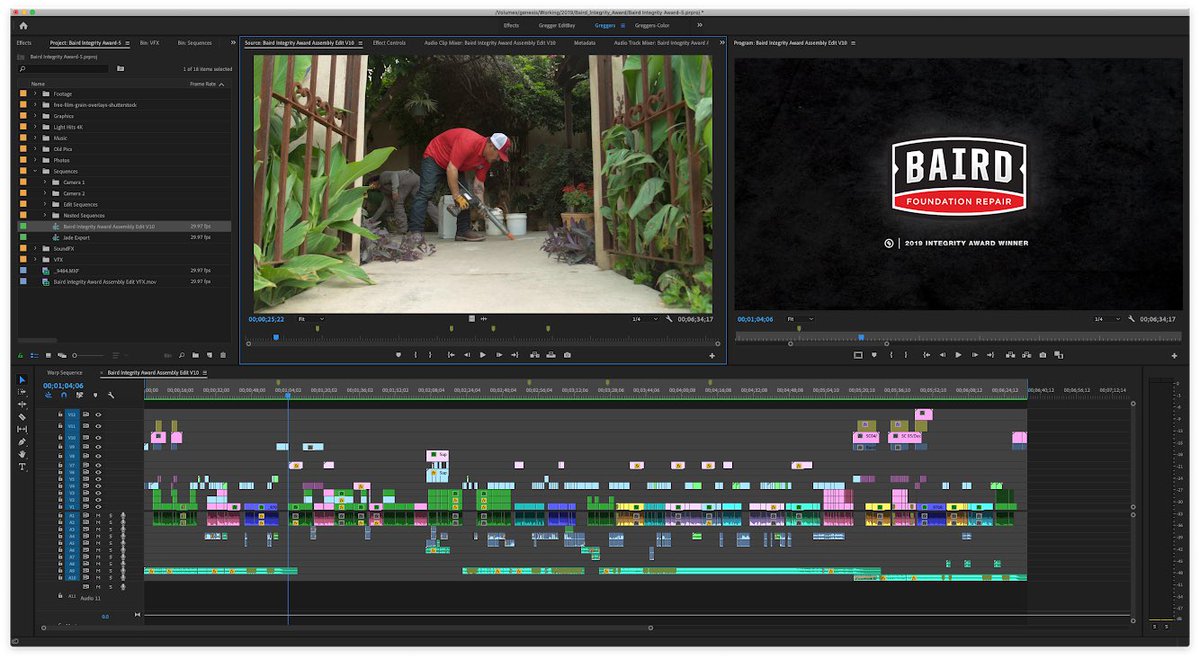This screenshot has height=659, width=1200.
Task: Click Project panel Find magnifier icon
Action: [x=181, y=355]
